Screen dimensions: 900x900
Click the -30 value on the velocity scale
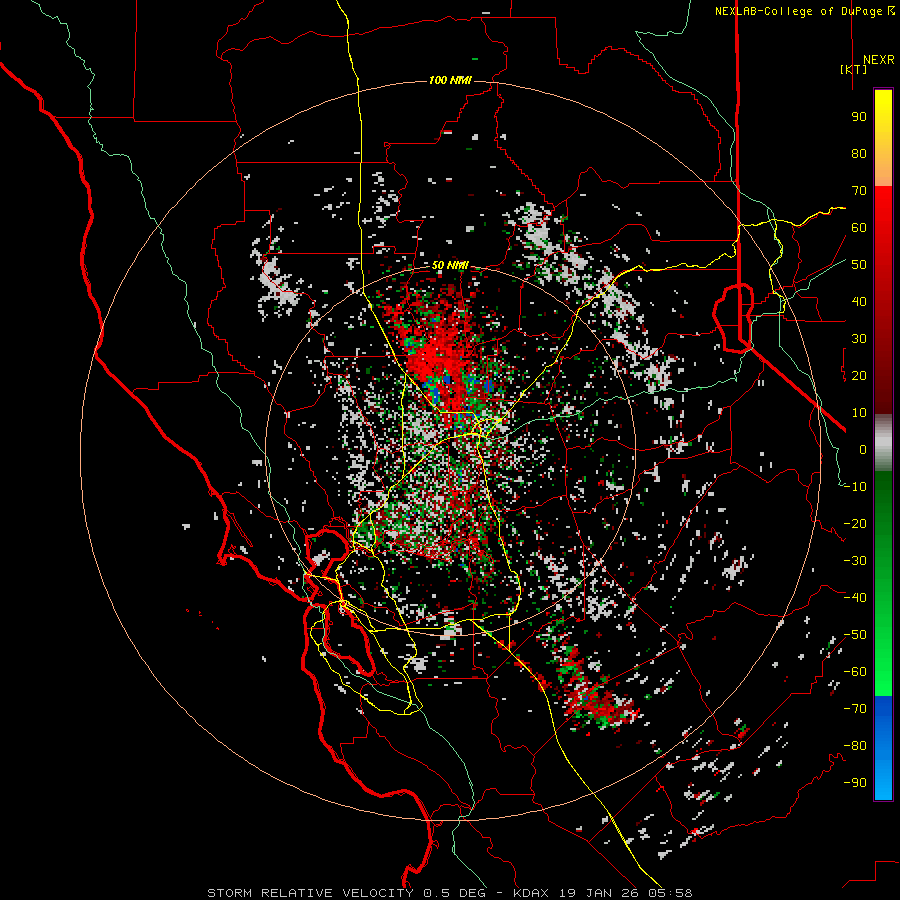pos(855,561)
